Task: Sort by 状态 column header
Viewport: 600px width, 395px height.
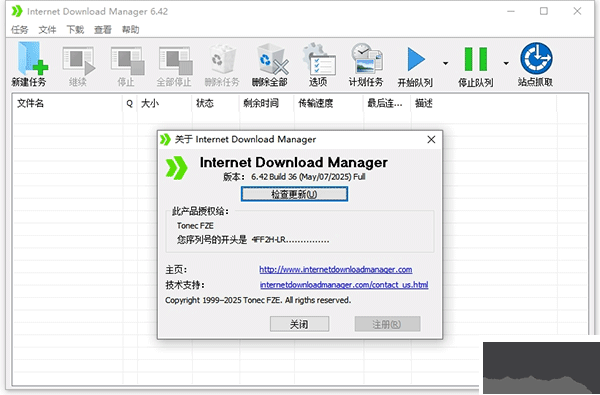Action: point(216,103)
